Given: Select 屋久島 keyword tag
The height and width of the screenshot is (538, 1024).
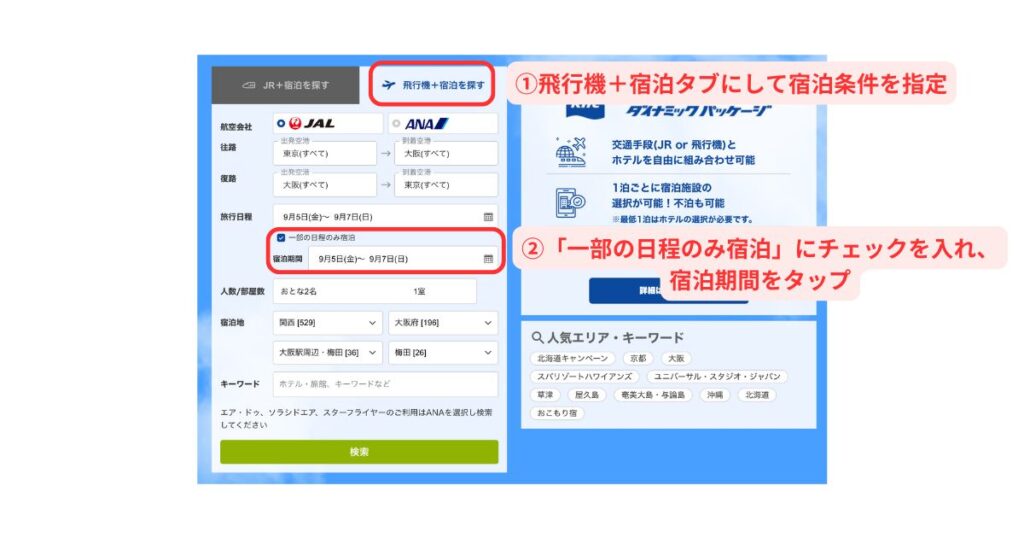Looking at the screenshot, I should (x=587, y=395).
